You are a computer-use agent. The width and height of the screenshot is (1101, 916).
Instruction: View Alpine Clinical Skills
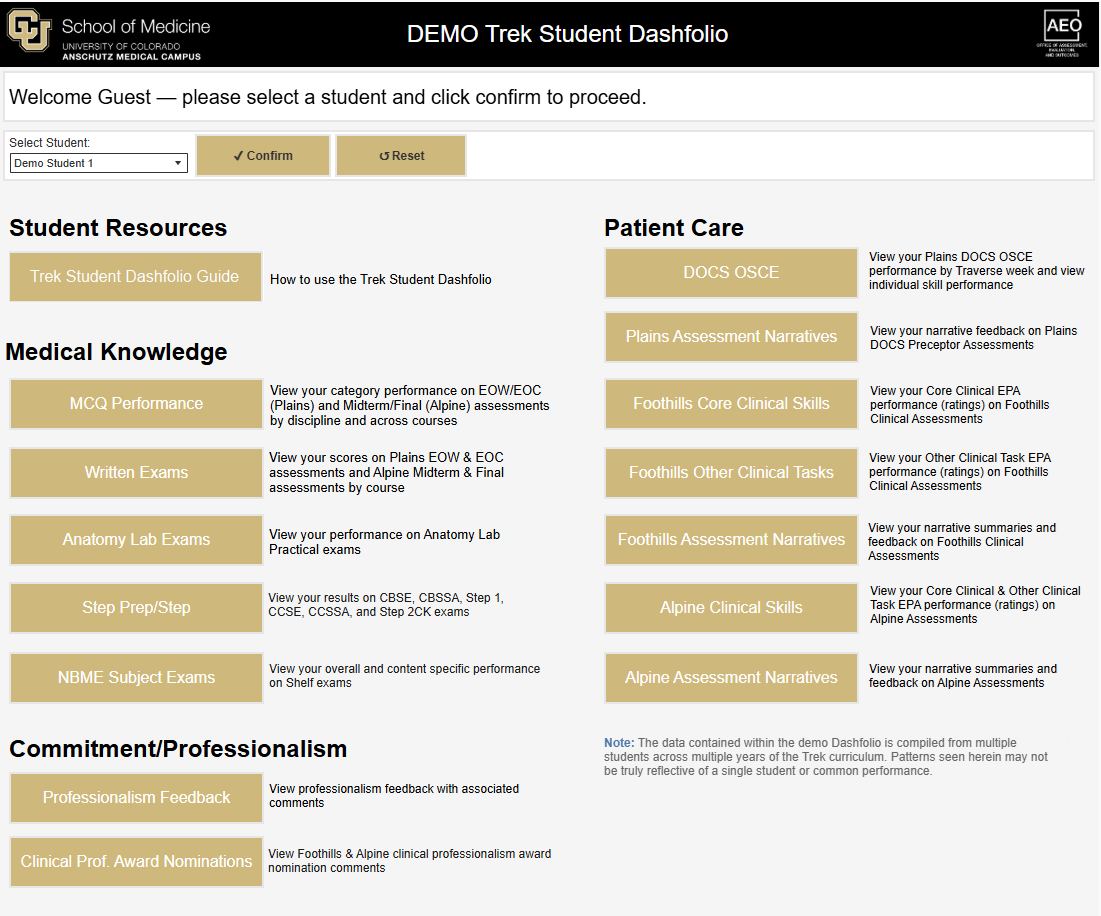click(731, 608)
